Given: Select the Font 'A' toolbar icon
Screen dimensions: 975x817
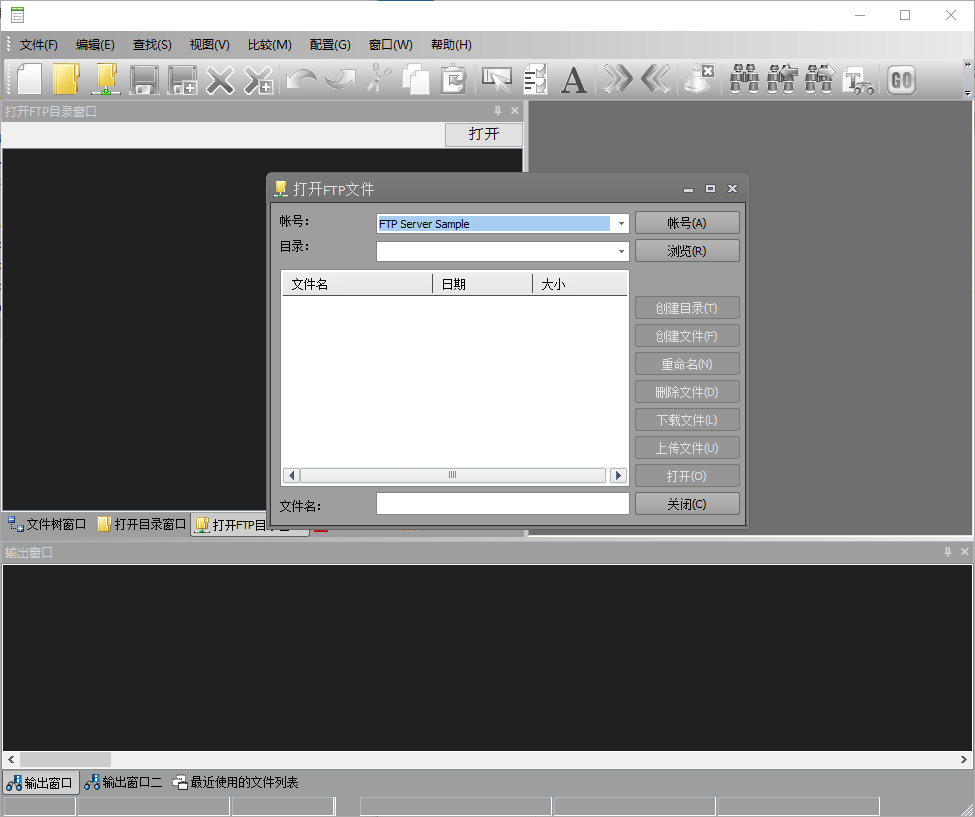Looking at the screenshot, I should pos(573,79).
